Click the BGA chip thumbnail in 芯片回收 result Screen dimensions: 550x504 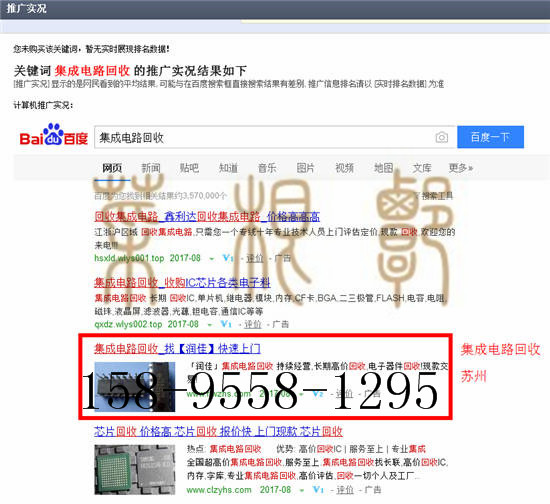135,470
